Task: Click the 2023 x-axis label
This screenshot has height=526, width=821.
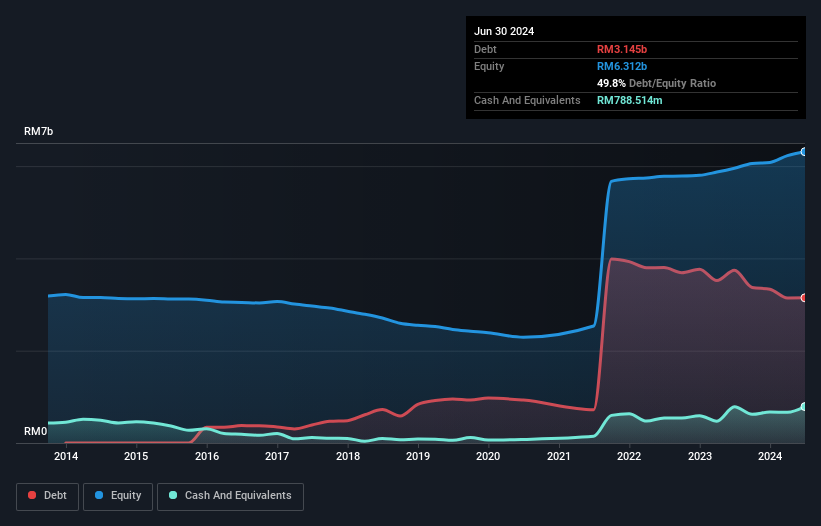Action: (700, 456)
